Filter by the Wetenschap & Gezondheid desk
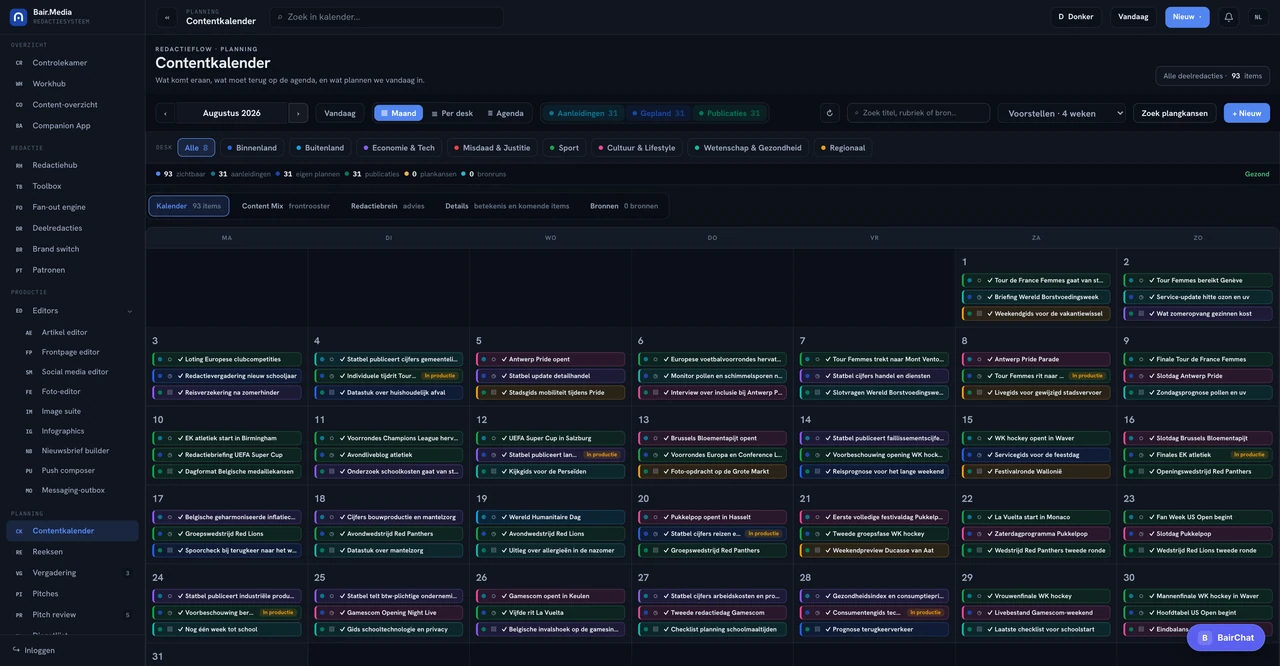Screen dimensions: 1280x666 coord(748,148)
